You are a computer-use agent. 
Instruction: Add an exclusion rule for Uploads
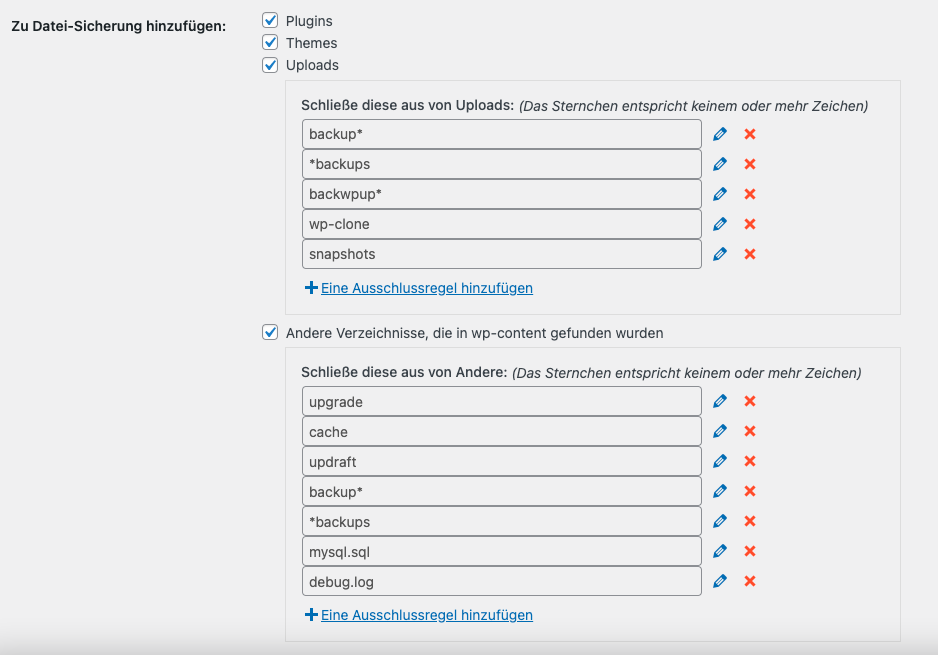[x=425, y=288]
